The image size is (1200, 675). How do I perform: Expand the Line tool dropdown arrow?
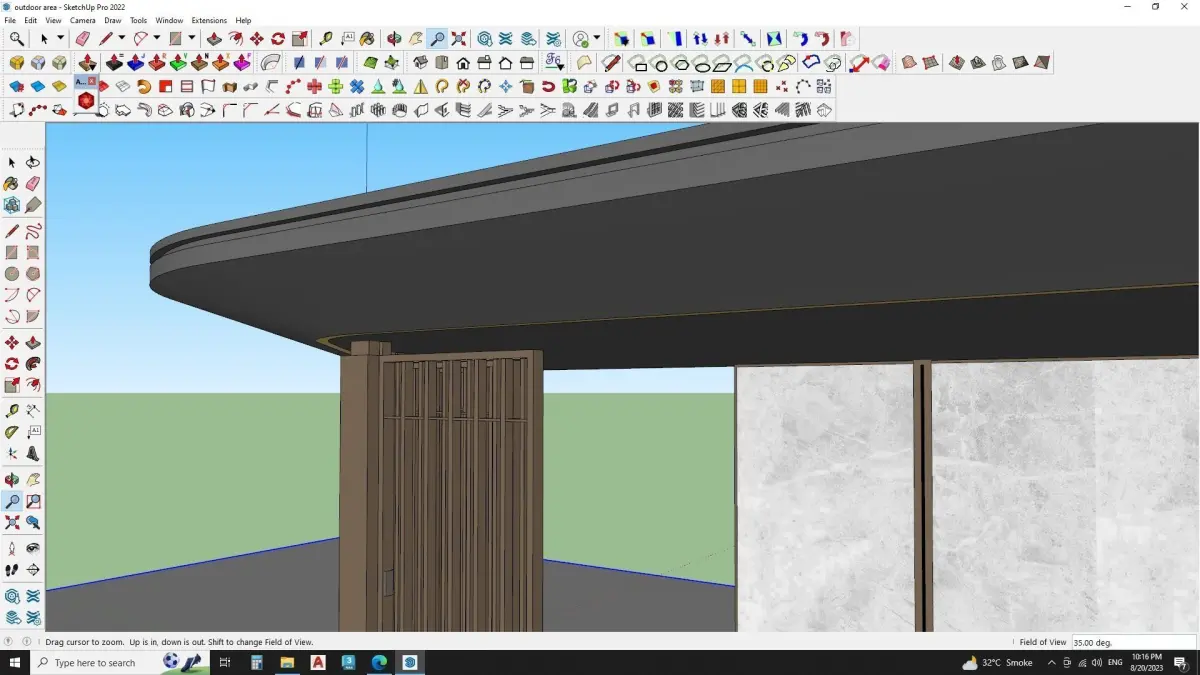pos(121,39)
